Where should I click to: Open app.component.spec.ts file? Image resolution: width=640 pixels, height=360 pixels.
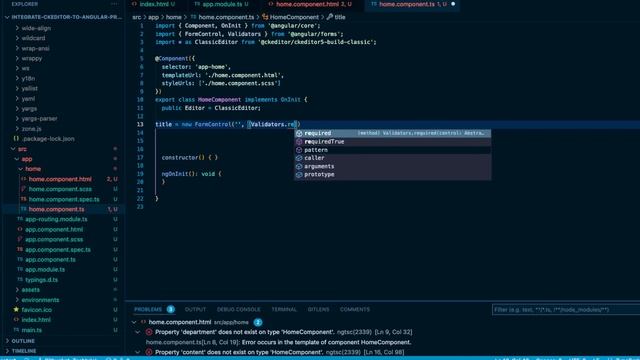[58, 249]
